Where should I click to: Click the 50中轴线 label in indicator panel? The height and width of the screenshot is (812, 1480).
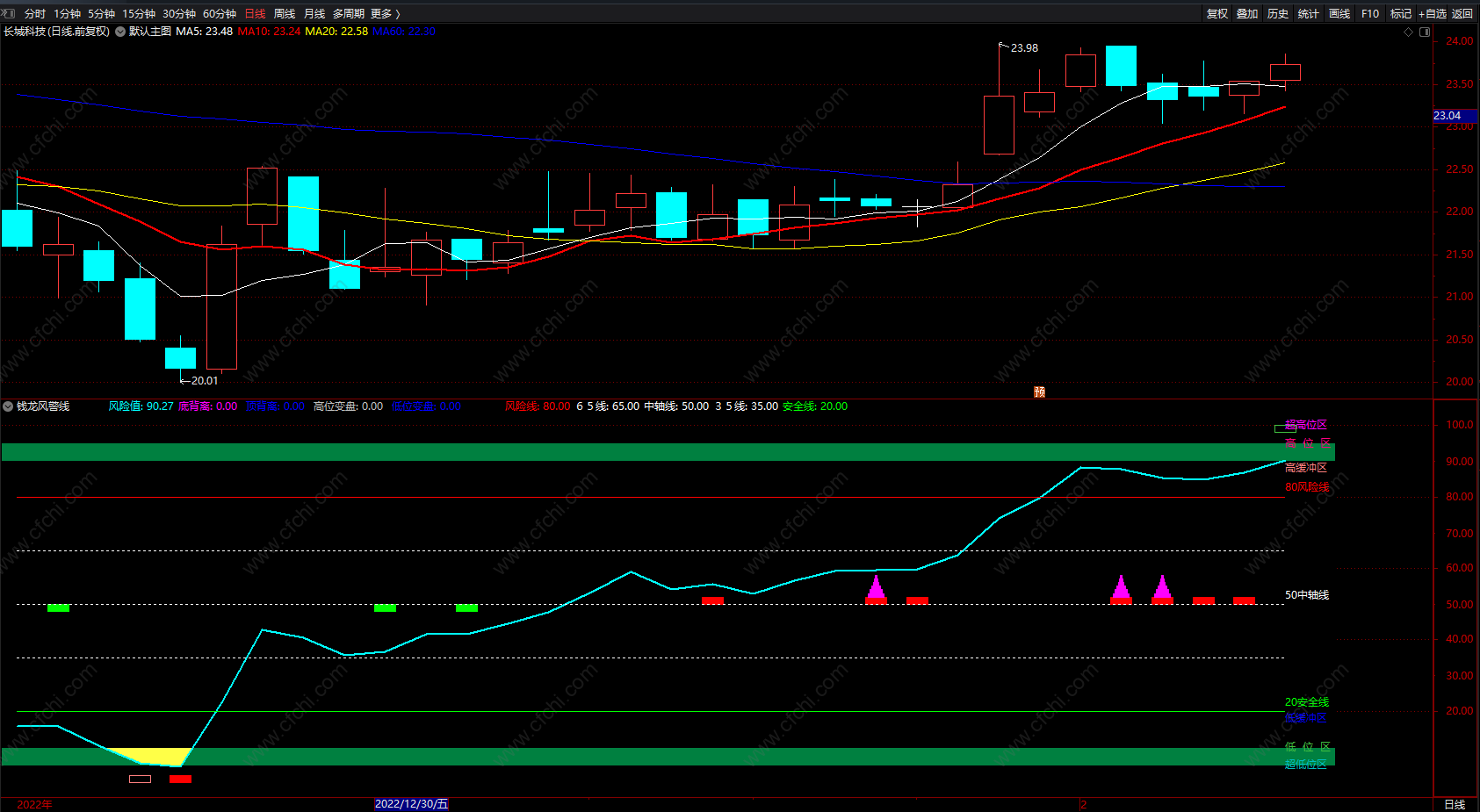point(1307,595)
